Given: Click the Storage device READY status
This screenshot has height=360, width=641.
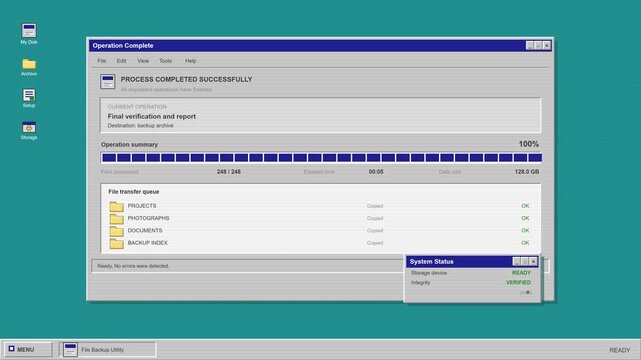Looking at the screenshot, I should (x=521, y=273).
